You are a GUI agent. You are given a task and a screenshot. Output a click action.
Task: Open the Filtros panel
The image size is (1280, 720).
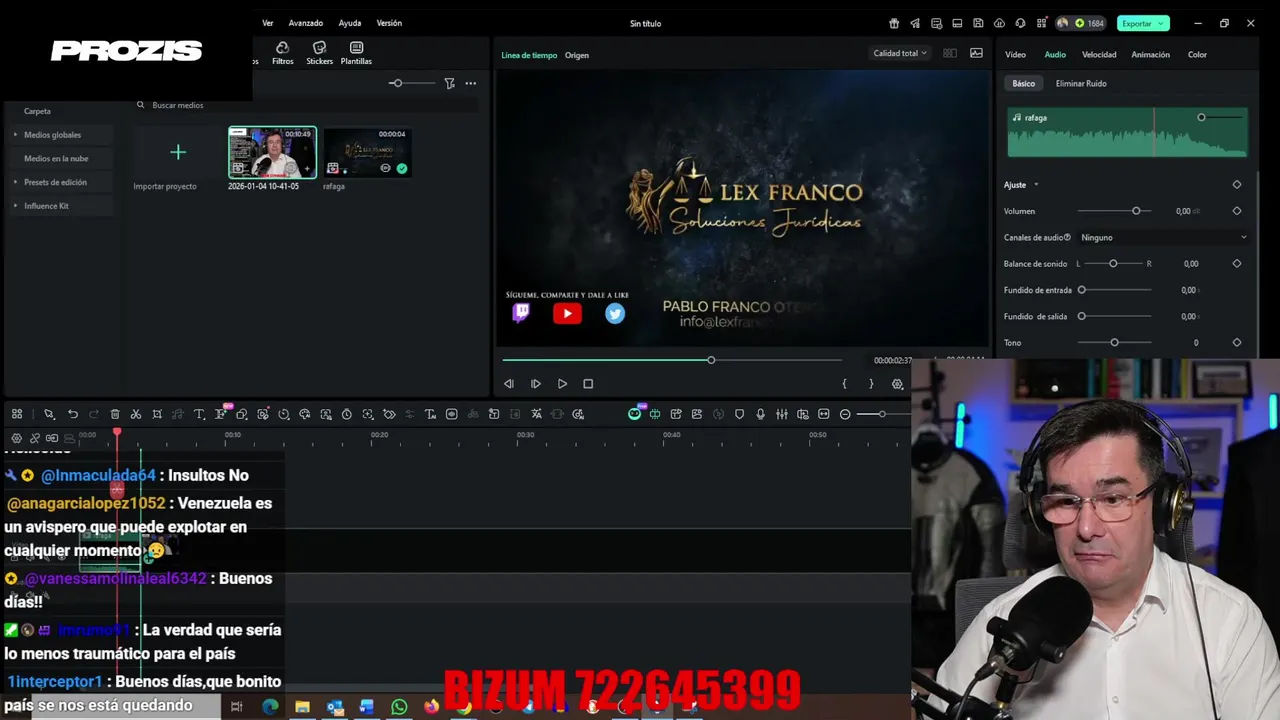[x=283, y=54]
